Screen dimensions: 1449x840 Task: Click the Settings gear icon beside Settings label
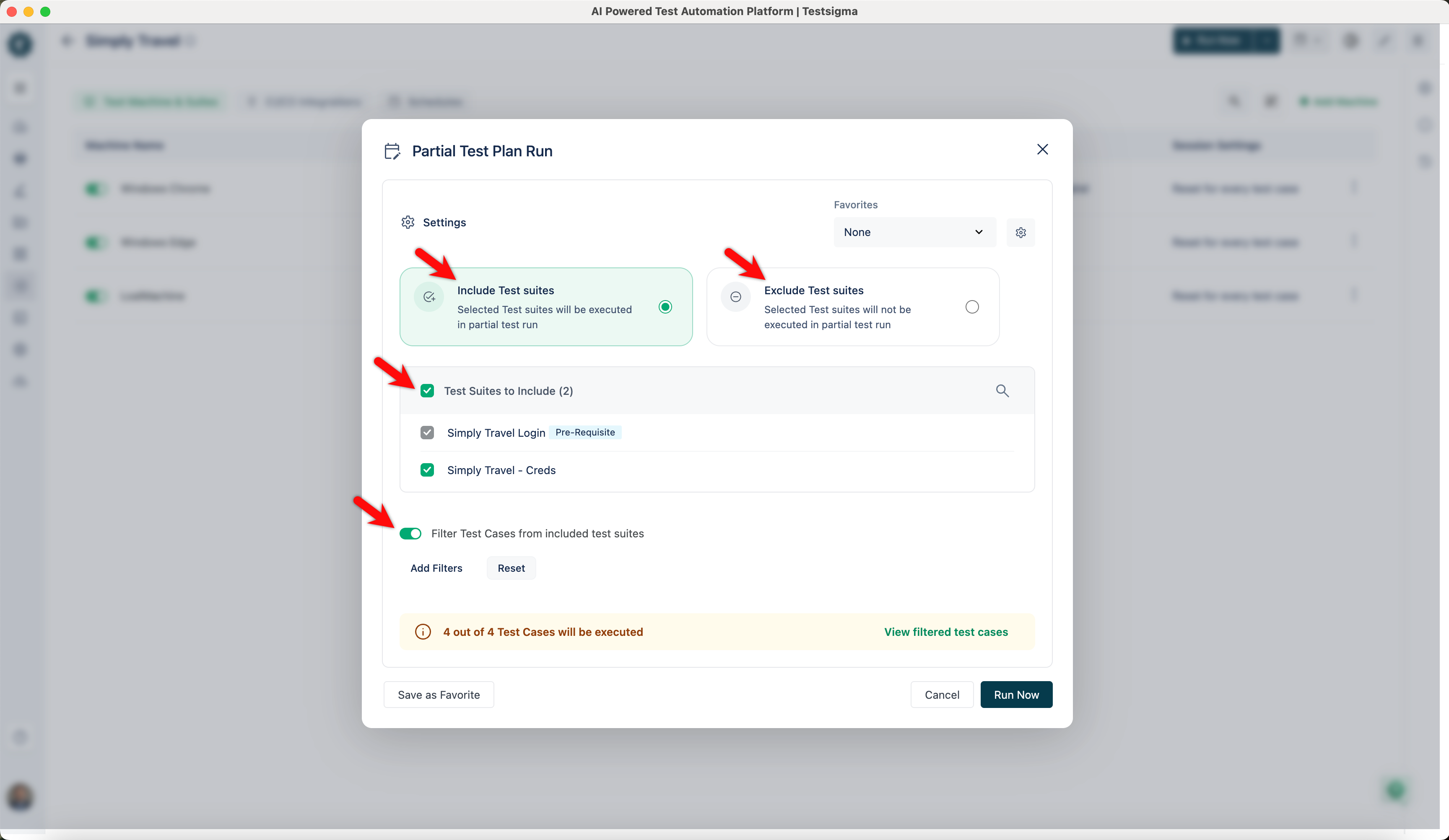coord(408,223)
